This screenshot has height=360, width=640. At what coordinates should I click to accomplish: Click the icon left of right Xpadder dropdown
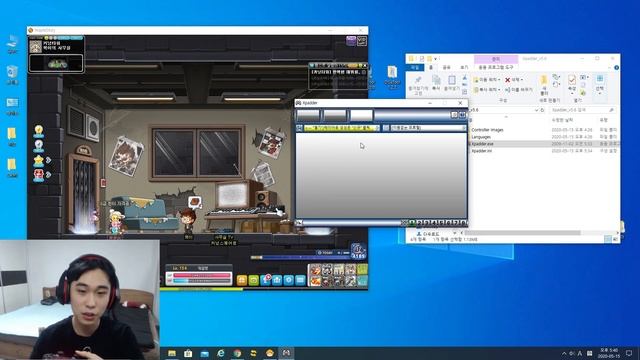386,128
